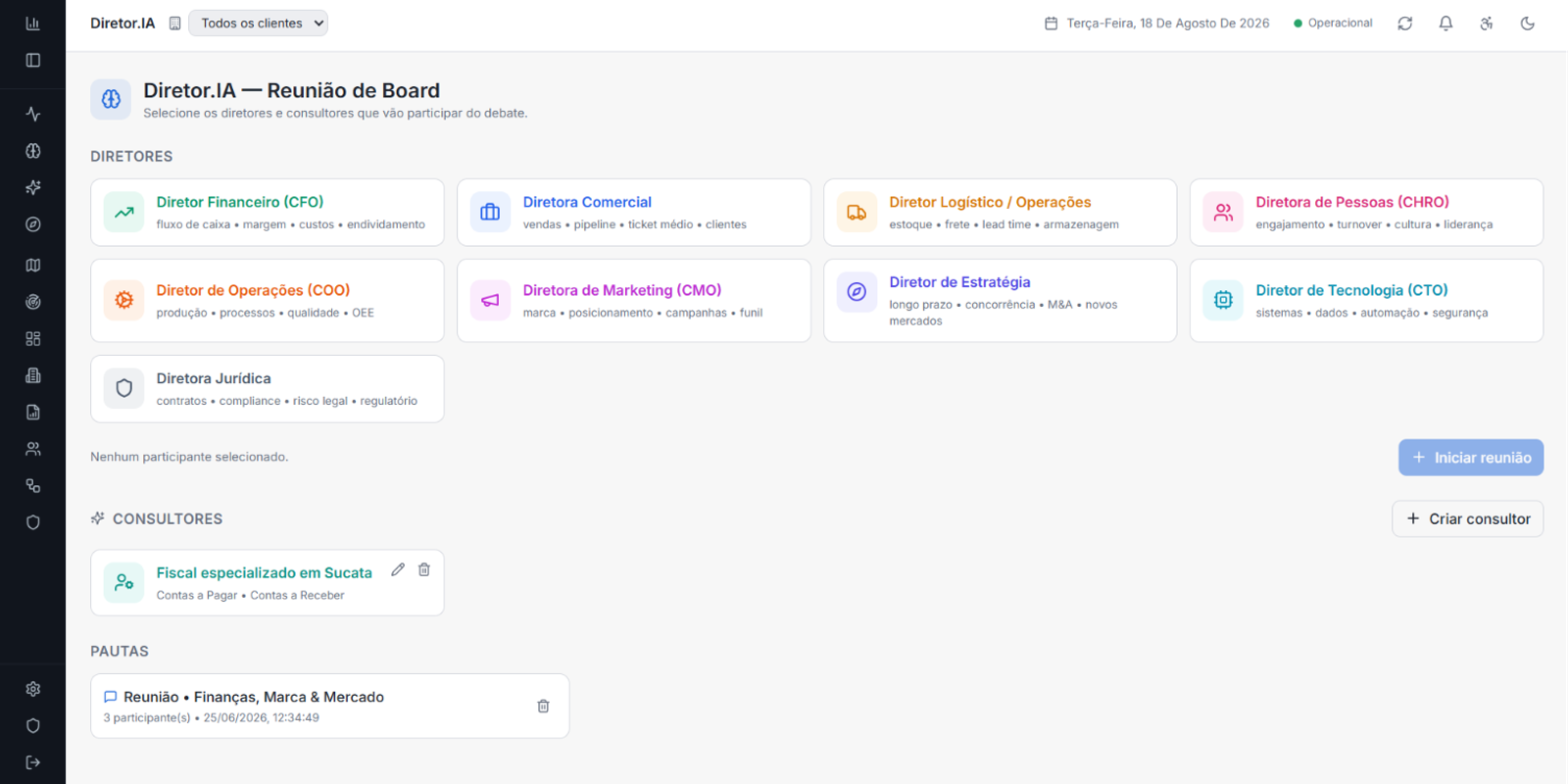Click the office building icon in the dark sidebar
Viewport: 1568px width, 784px height.
(32, 375)
